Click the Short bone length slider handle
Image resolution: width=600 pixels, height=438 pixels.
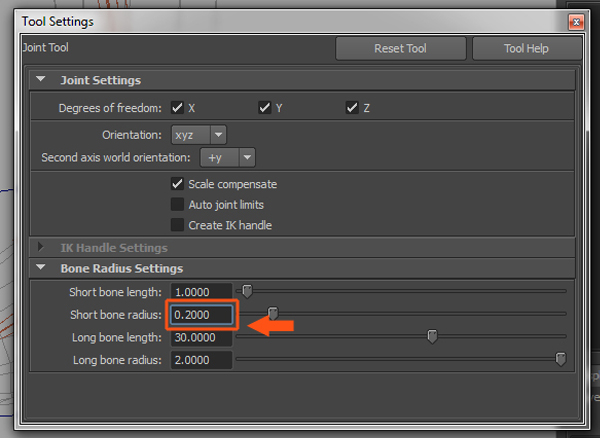tap(248, 291)
